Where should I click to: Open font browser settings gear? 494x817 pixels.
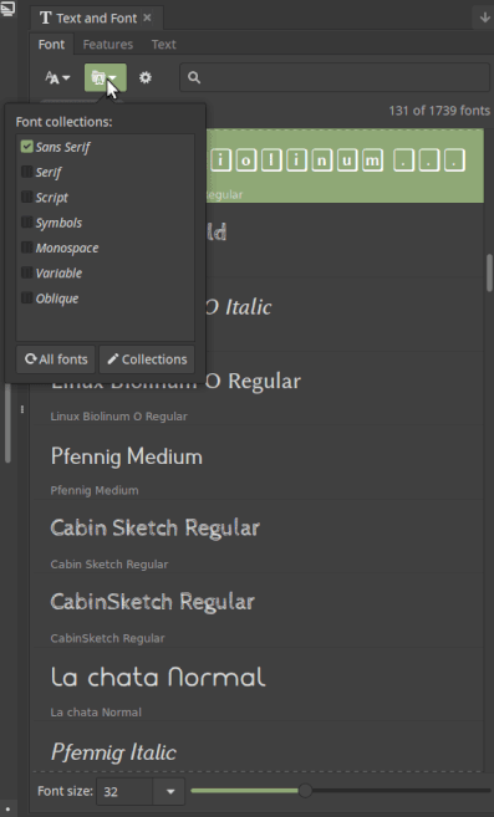145,78
